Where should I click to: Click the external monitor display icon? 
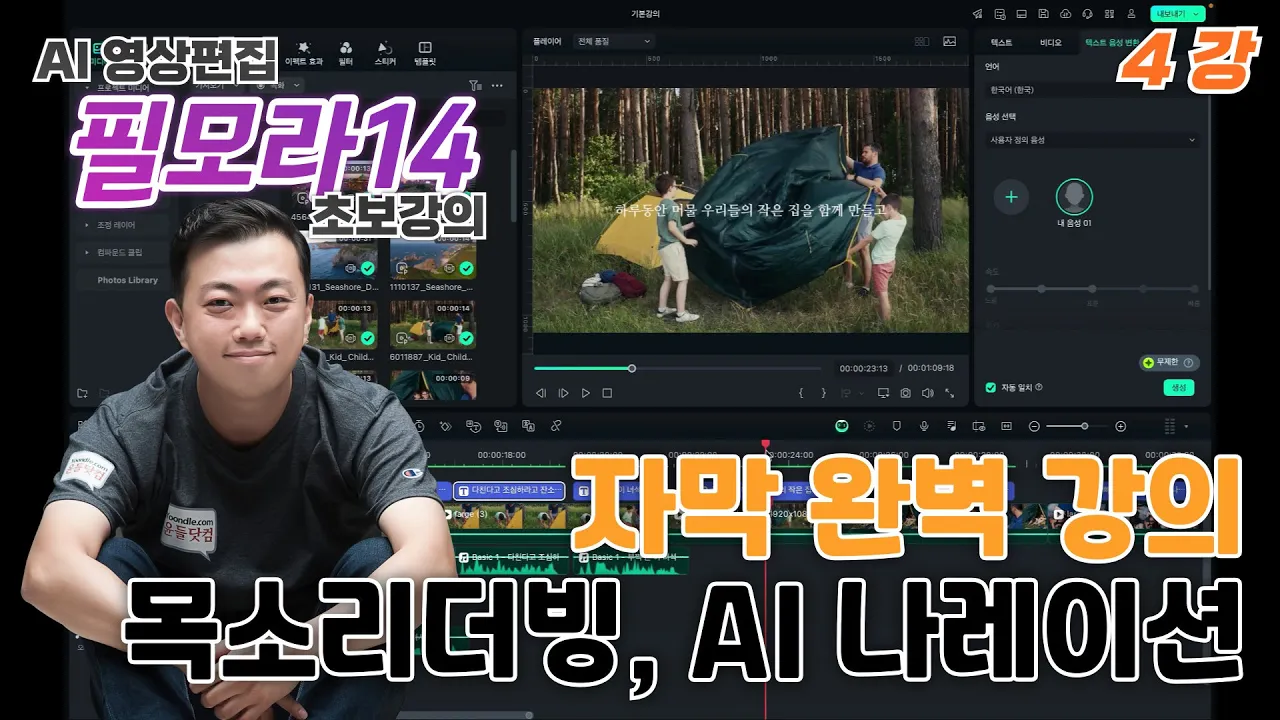[883, 394]
